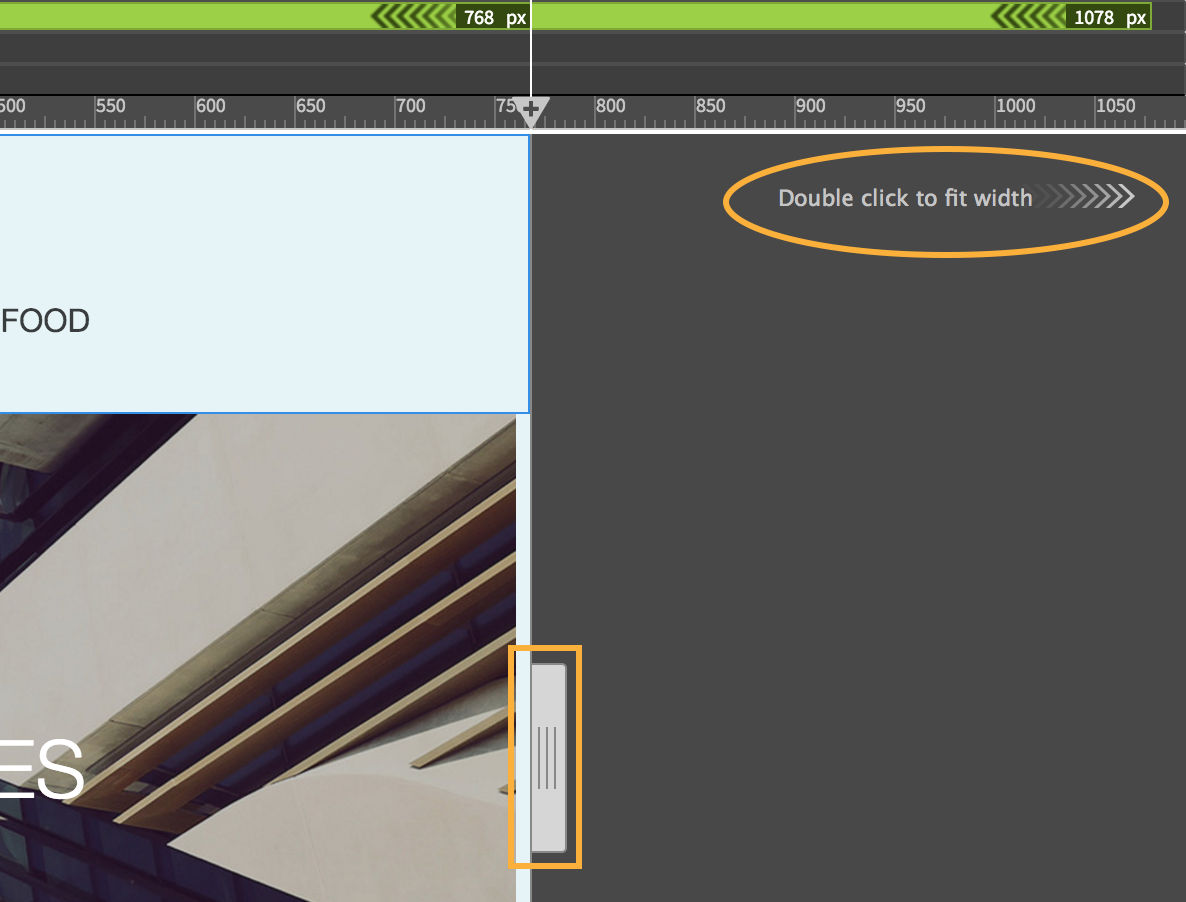Click the architecture hero image

(258, 658)
